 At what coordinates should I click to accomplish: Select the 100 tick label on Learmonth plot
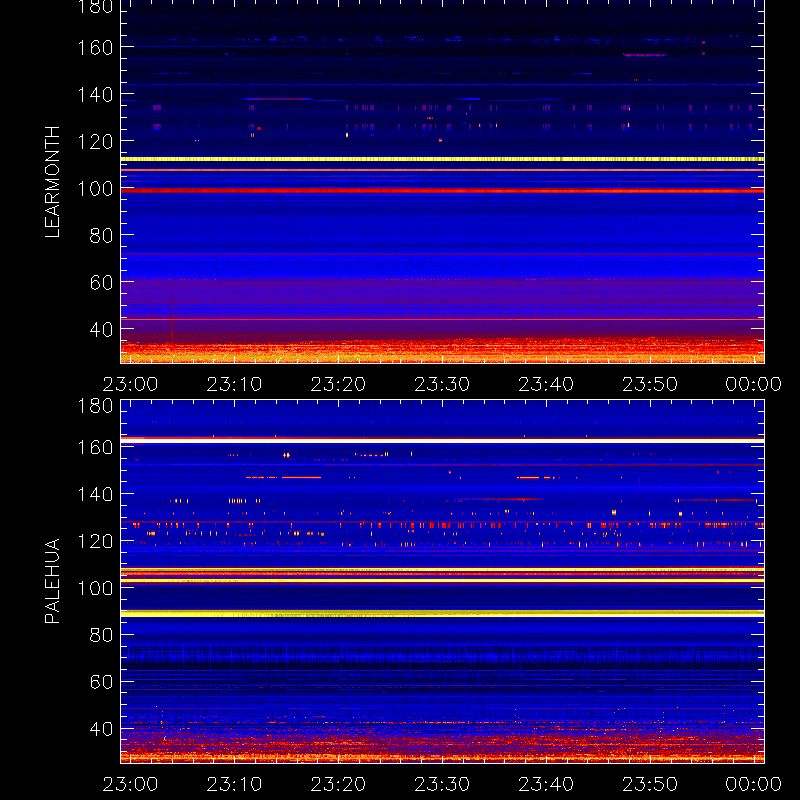[95, 189]
